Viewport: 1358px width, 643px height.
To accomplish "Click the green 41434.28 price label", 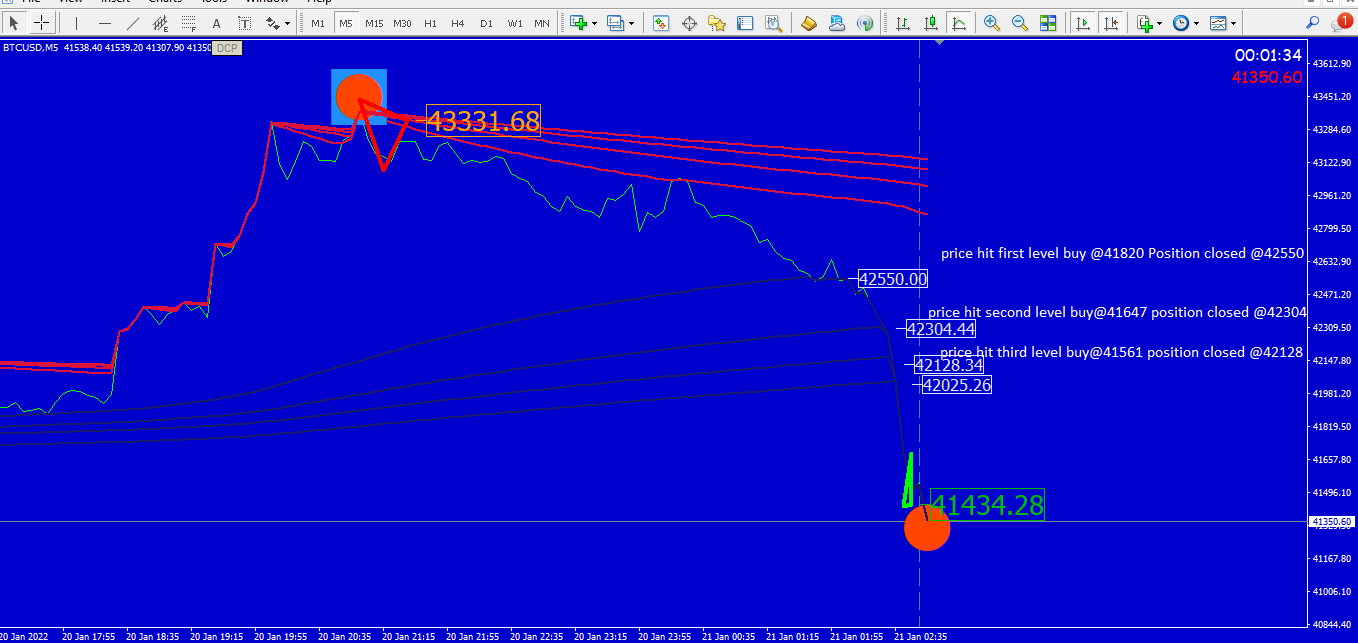I will click(987, 505).
